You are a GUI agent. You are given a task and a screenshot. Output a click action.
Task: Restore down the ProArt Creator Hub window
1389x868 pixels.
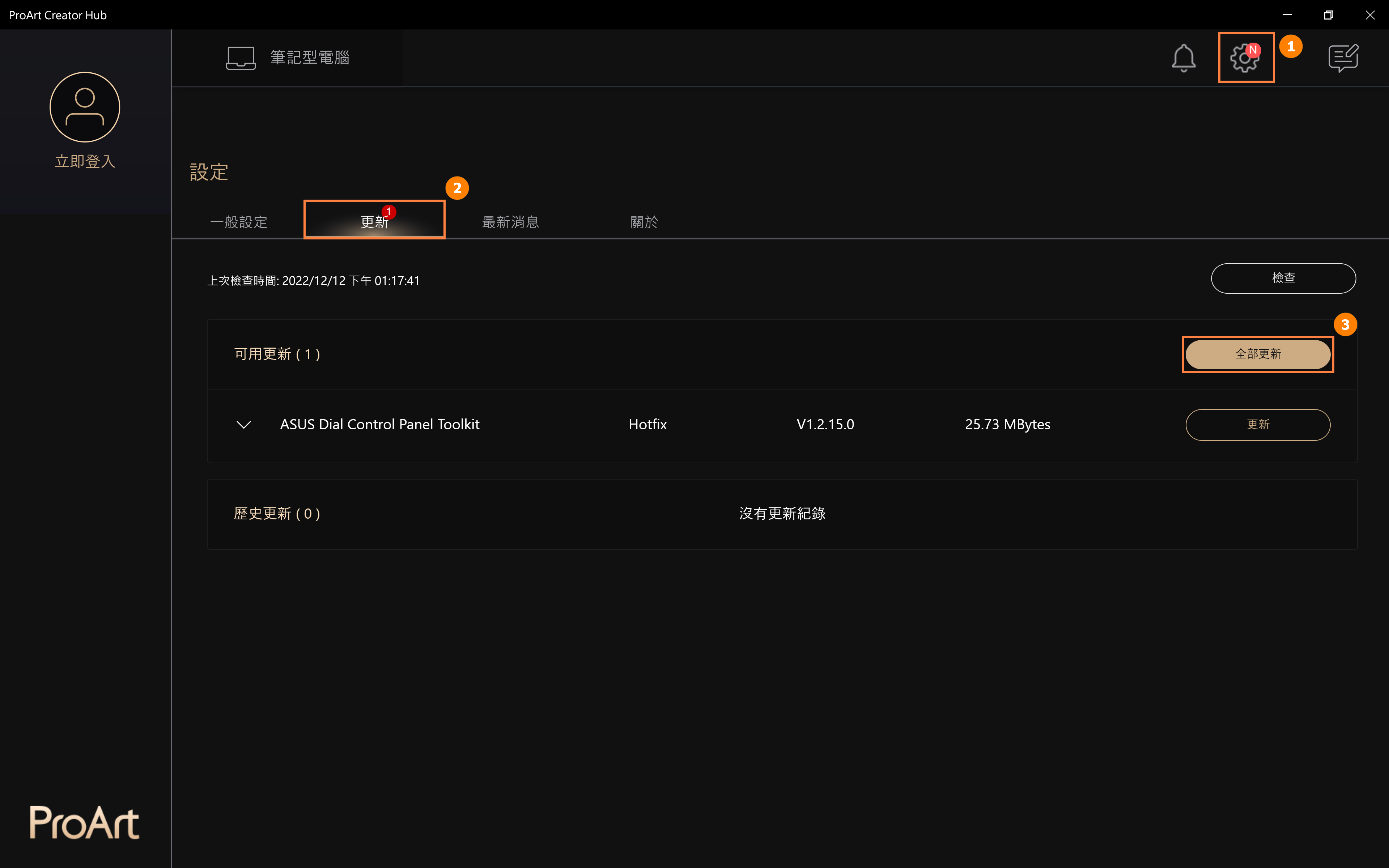click(1328, 15)
